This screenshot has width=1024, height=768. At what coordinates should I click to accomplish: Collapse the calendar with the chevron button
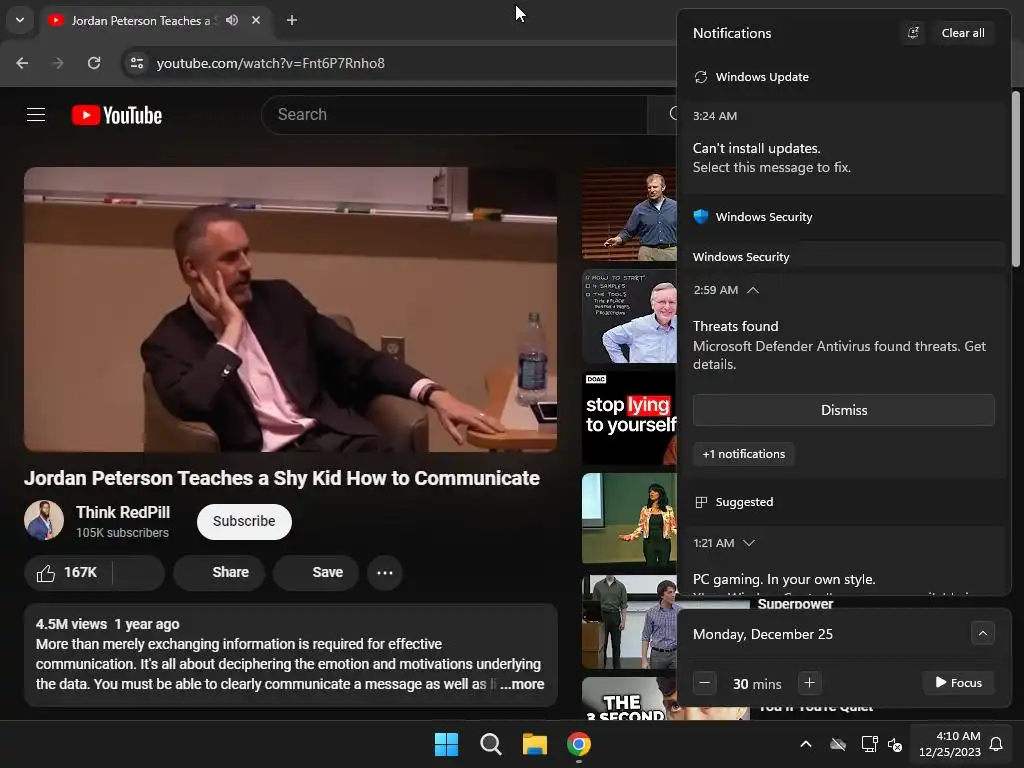coord(983,633)
